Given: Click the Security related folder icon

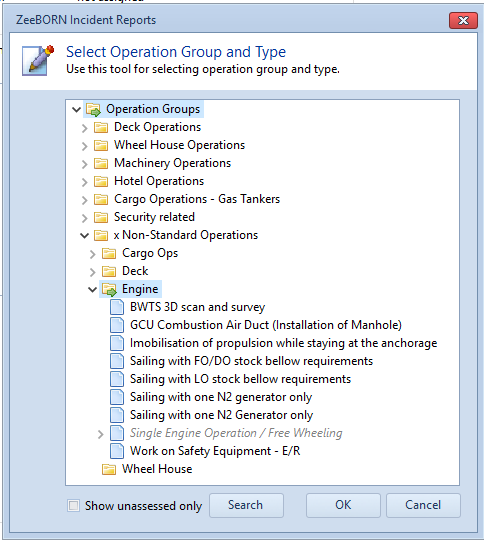Looking at the screenshot, I should tap(101, 217).
